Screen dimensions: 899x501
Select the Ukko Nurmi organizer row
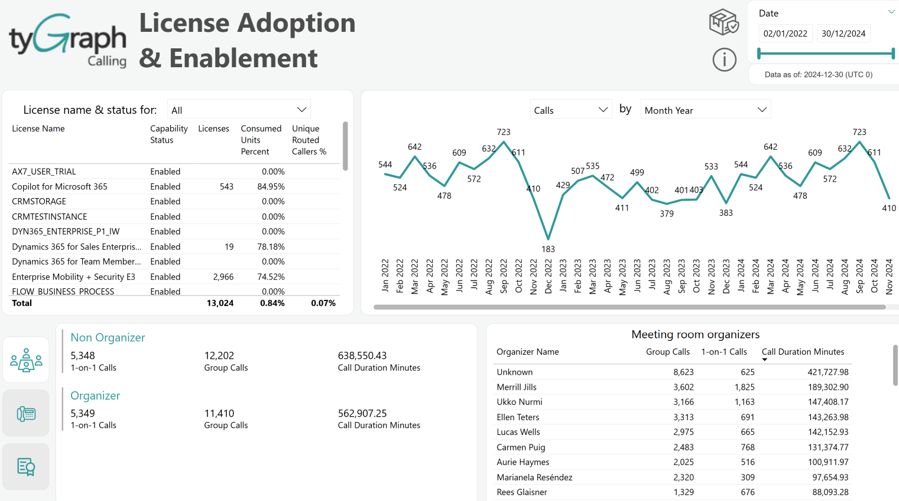[673, 402]
